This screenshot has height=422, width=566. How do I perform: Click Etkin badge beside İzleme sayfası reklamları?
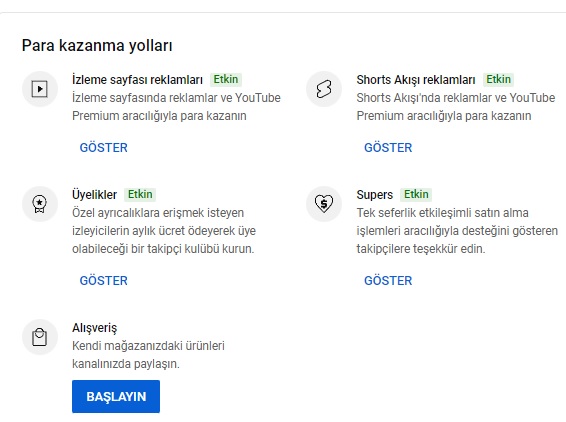point(226,79)
